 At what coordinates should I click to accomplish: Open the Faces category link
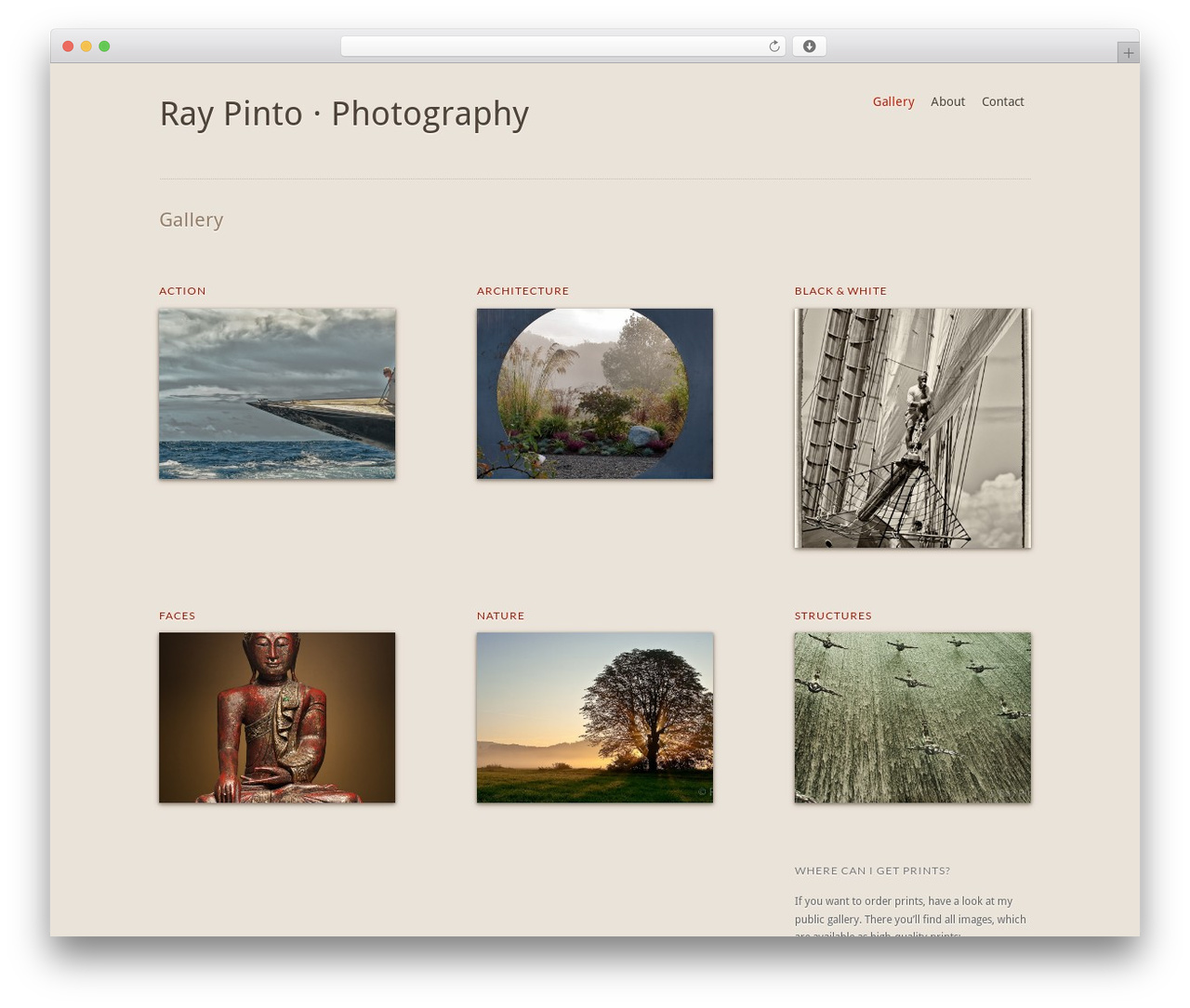pyautogui.click(x=177, y=616)
